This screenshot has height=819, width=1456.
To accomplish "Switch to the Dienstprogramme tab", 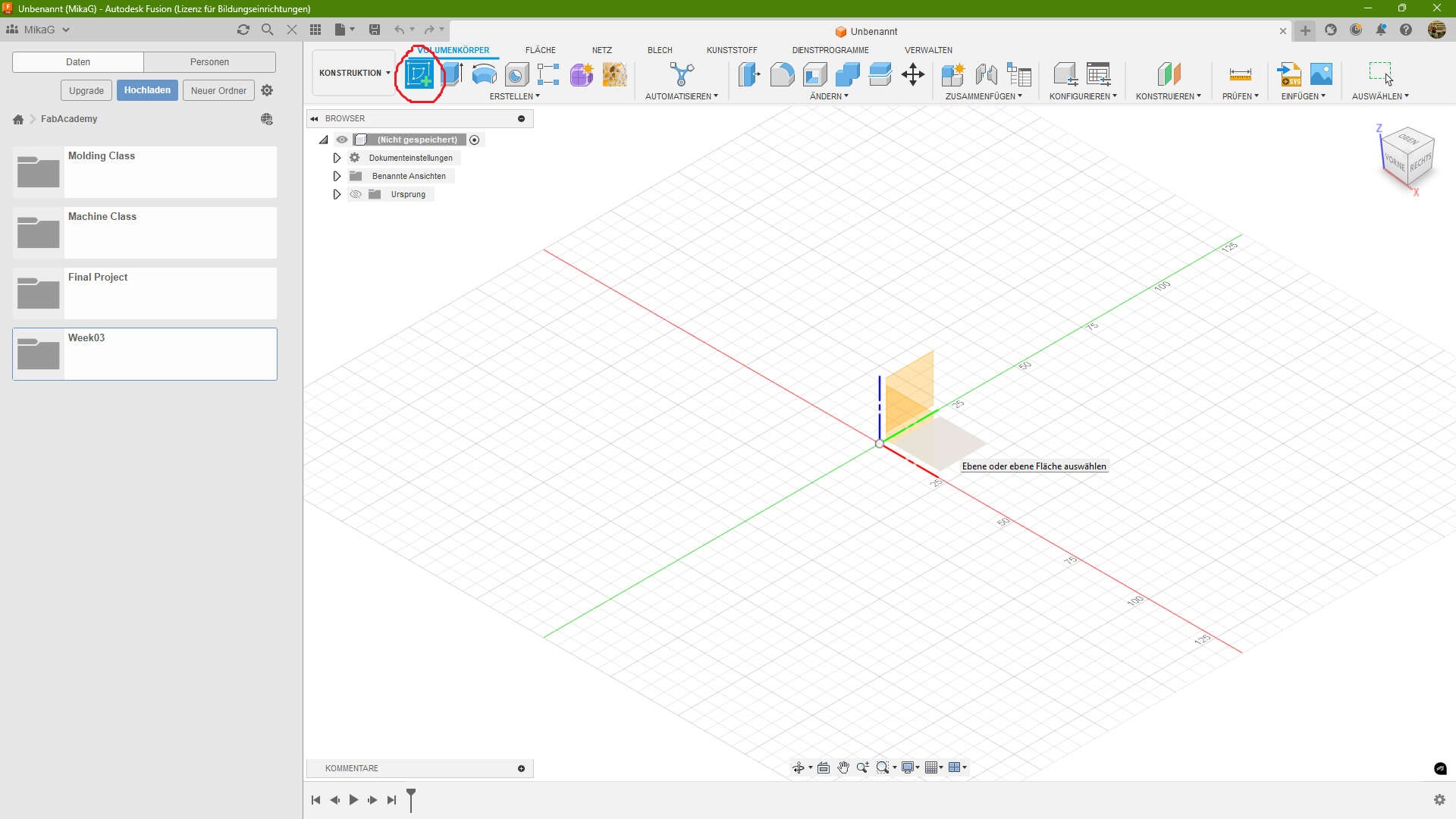I will (830, 50).
